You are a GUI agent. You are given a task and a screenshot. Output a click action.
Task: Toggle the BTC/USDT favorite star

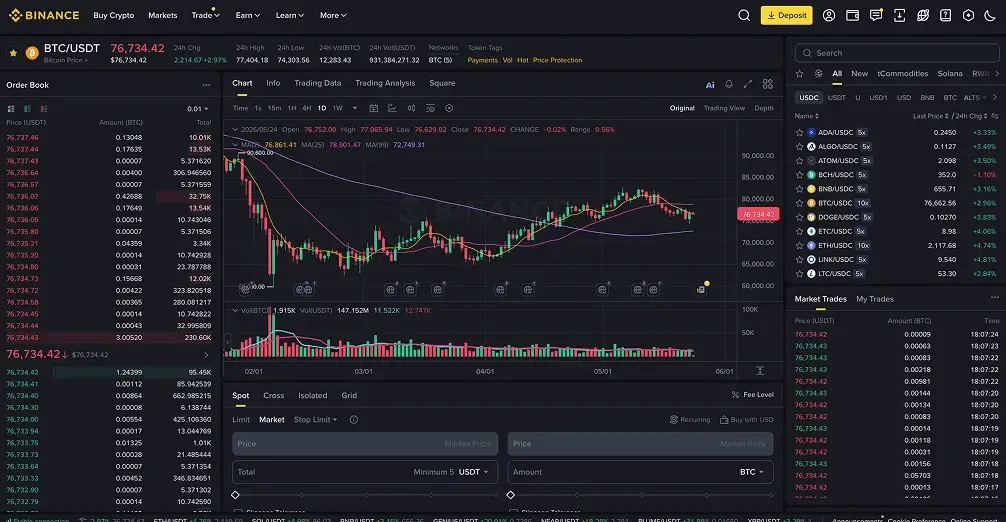(13, 53)
